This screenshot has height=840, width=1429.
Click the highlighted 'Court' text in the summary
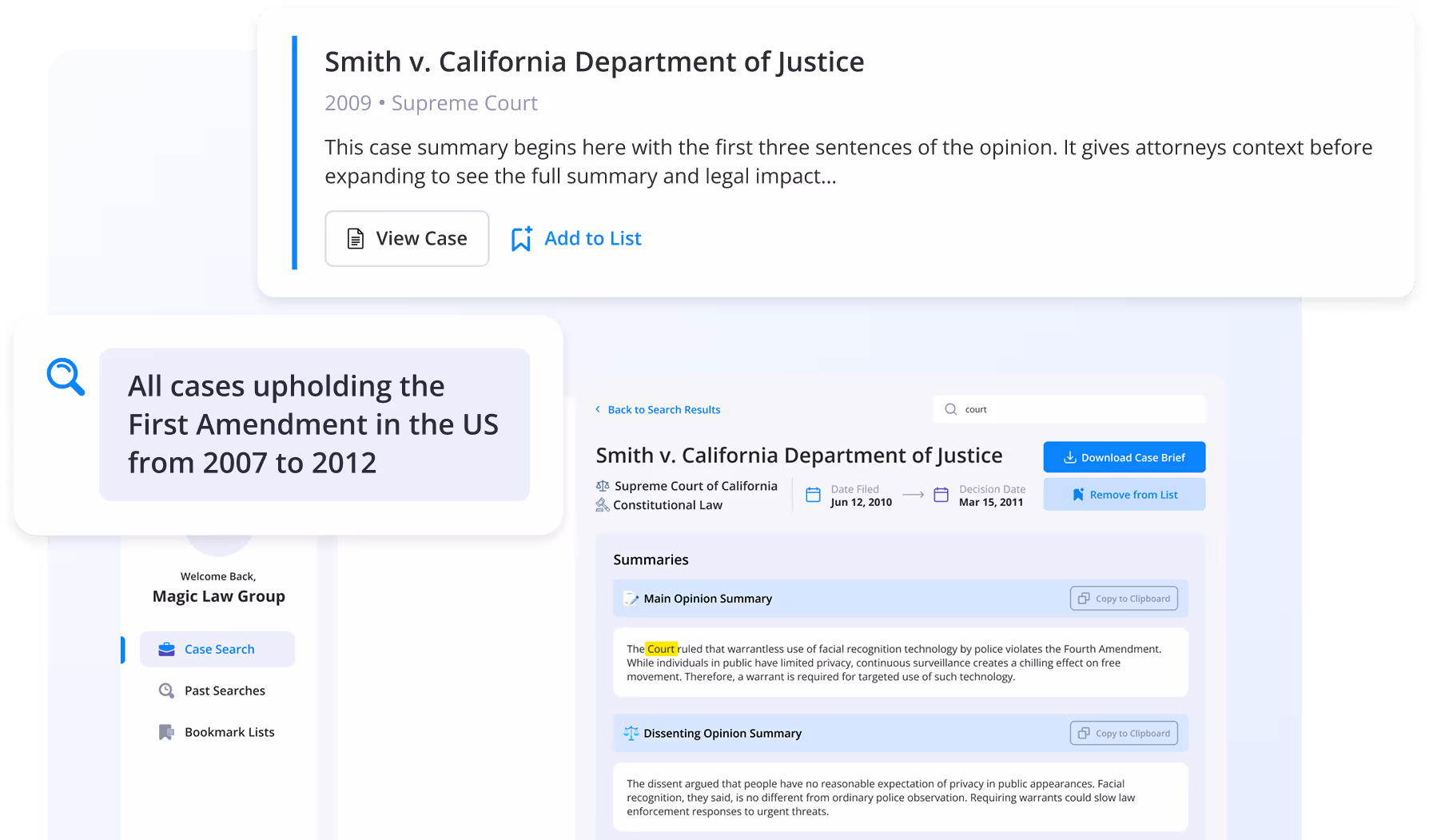659,648
